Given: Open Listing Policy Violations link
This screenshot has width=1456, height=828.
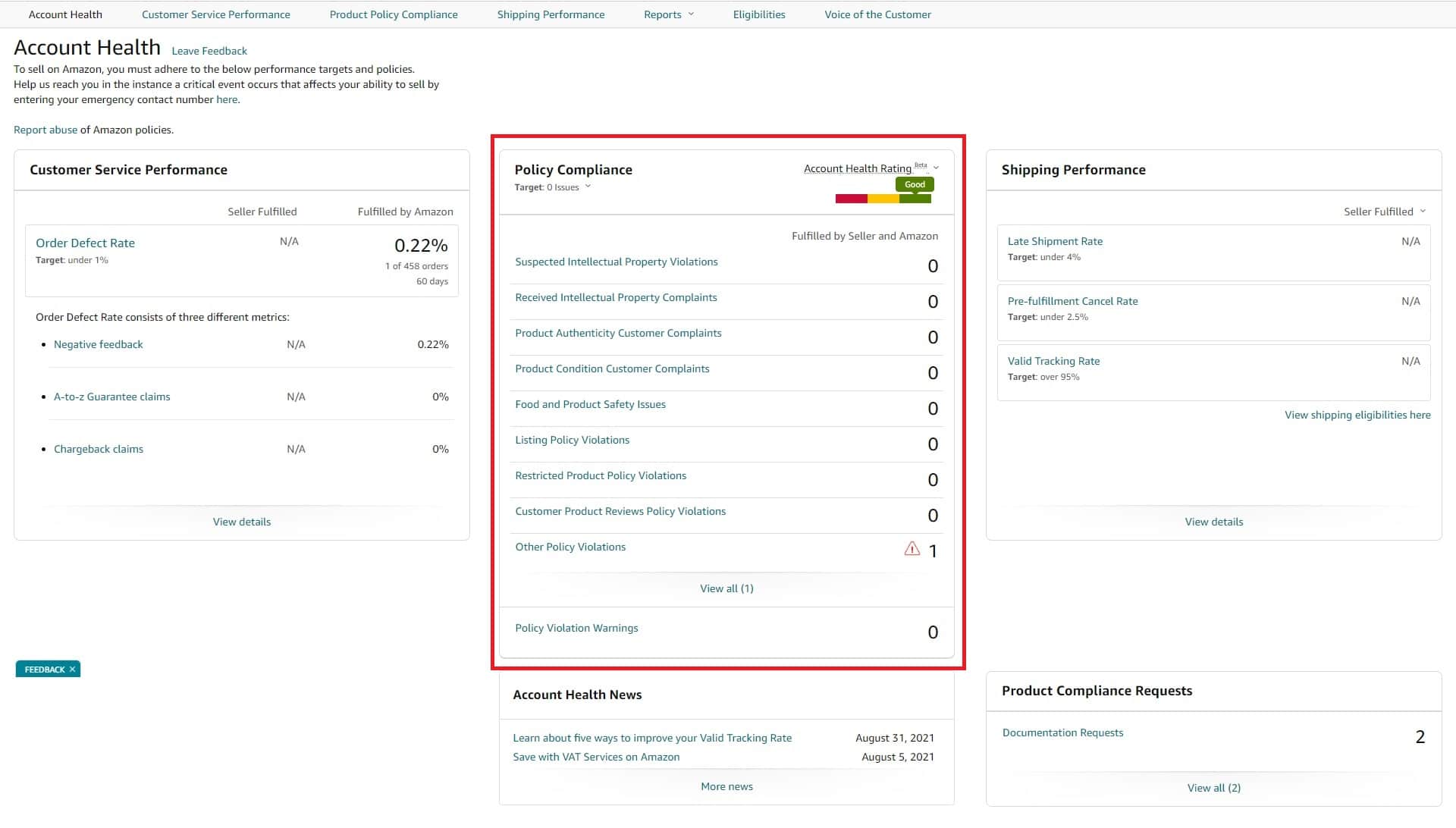Looking at the screenshot, I should (x=572, y=440).
